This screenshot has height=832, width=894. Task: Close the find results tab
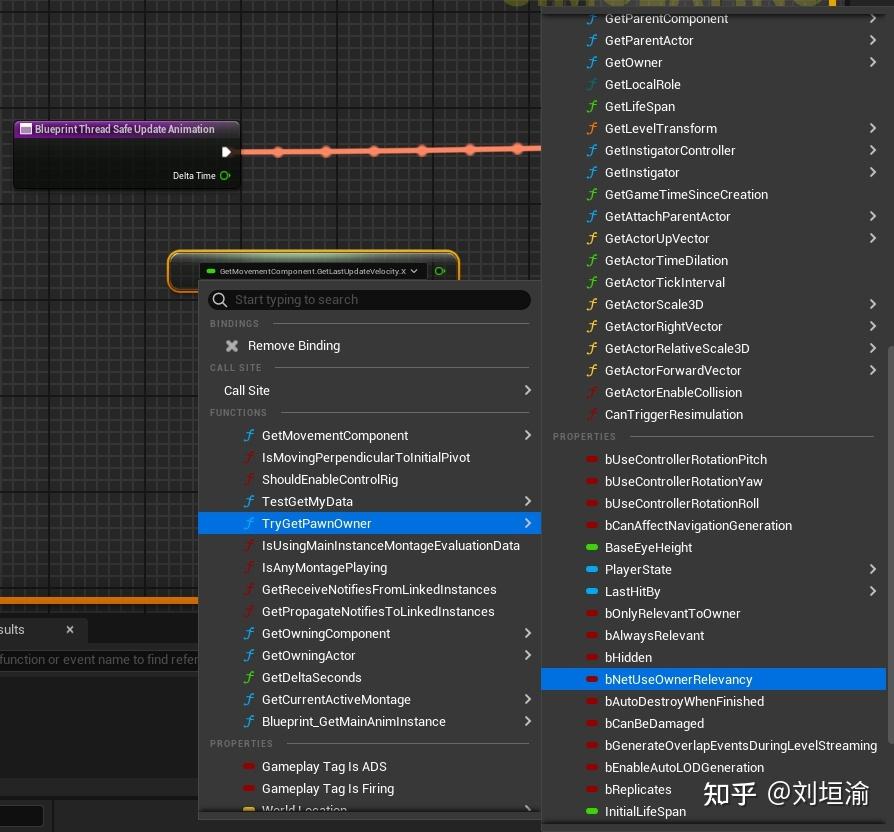click(x=69, y=631)
